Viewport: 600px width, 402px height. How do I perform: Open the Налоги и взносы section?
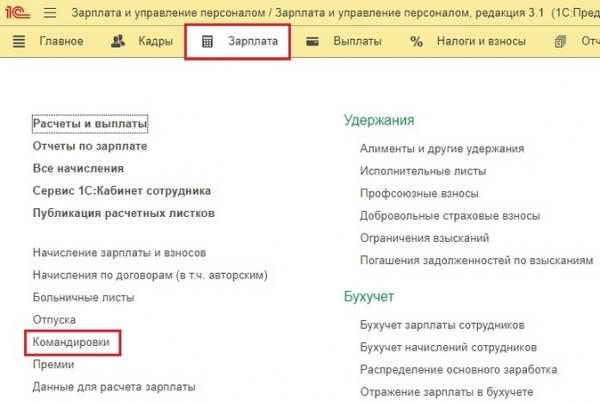click(x=481, y=41)
